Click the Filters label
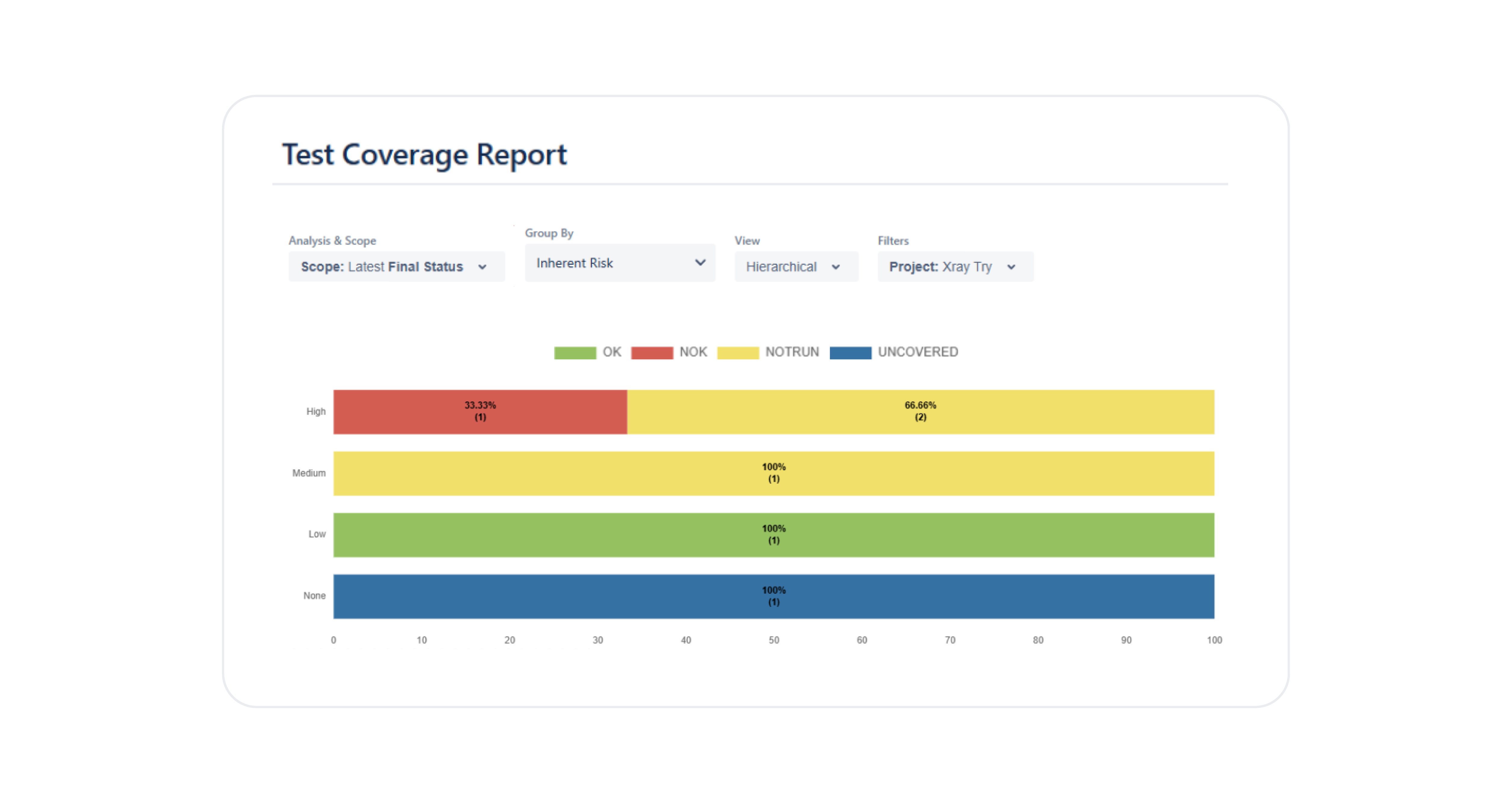 (x=893, y=241)
